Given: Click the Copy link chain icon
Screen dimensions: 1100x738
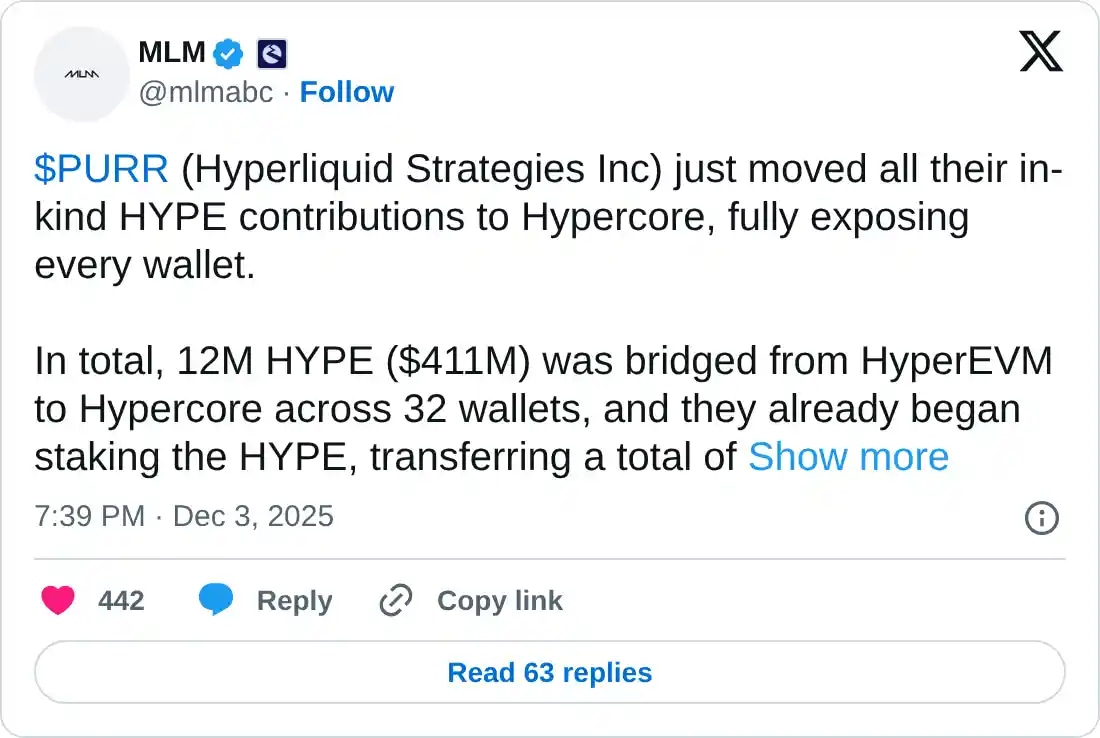Looking at the screenshot, I should (394, 600).
